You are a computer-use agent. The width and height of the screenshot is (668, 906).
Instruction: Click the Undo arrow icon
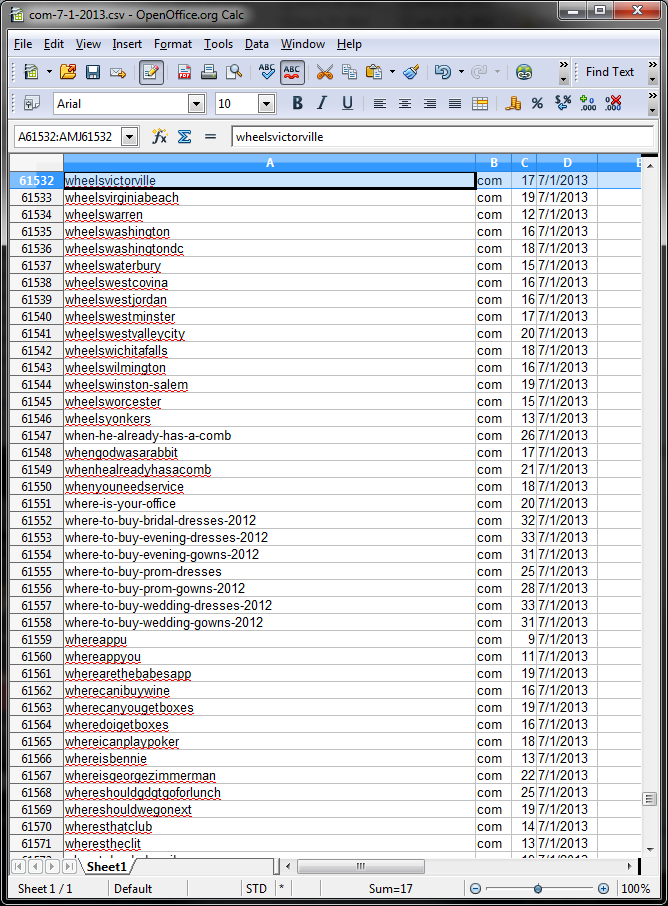[x=443, y=72]
